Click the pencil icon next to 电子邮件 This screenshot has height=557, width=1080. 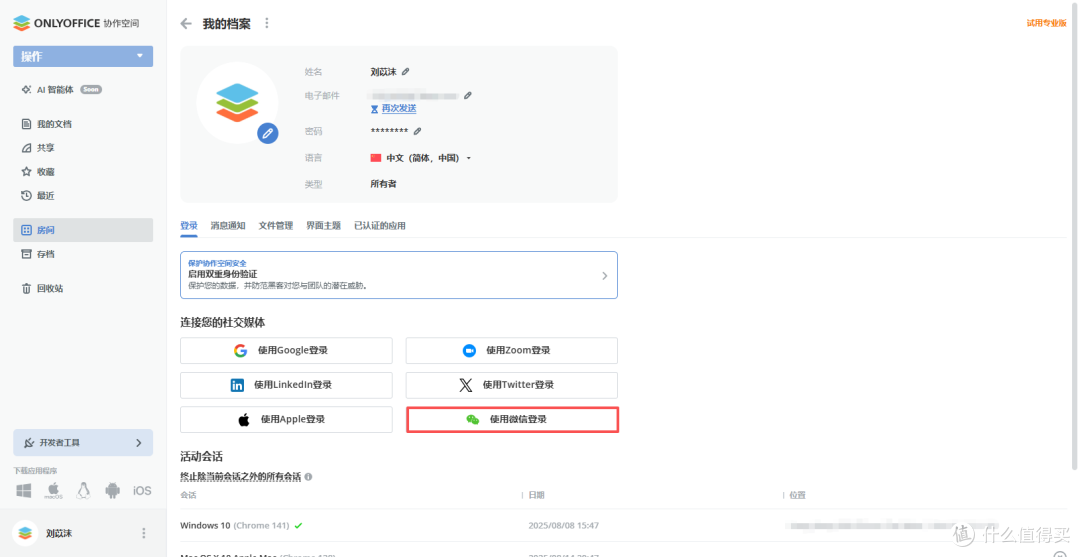coord(468,96)
